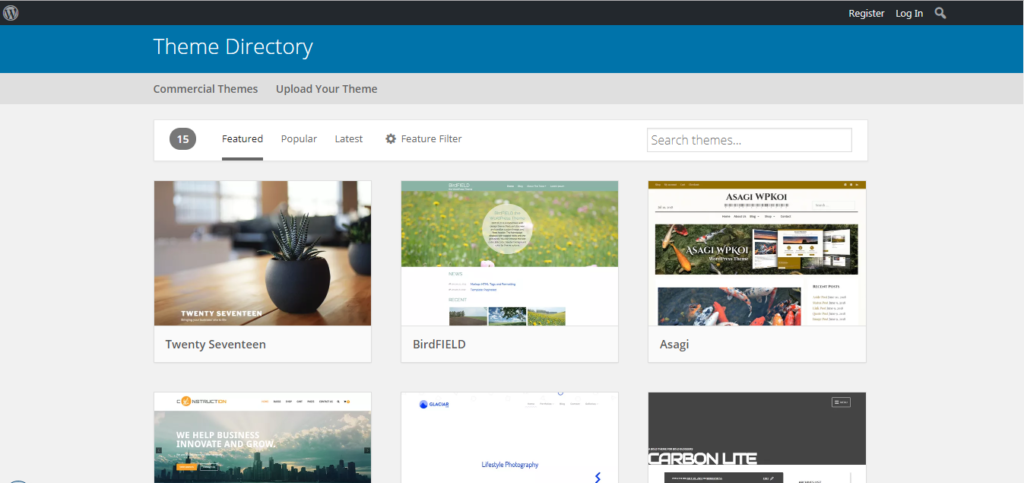The width and height of the screenshot is (1024, 483).
Task: Switch to the Featured tab
Action: (242, 139)
